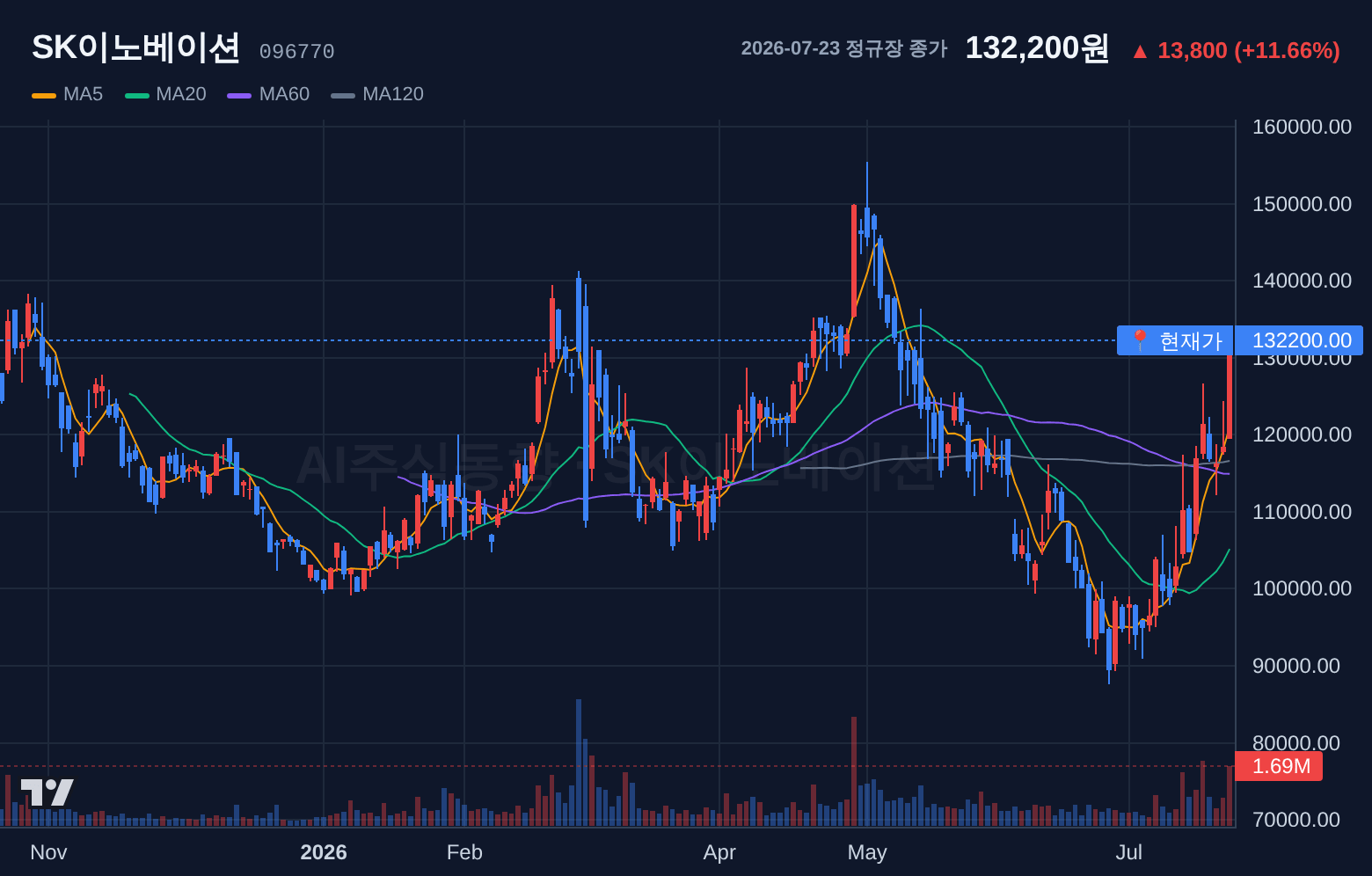
Task: Toggle the MA20 legend entry
Action: (x=166, y=94)
